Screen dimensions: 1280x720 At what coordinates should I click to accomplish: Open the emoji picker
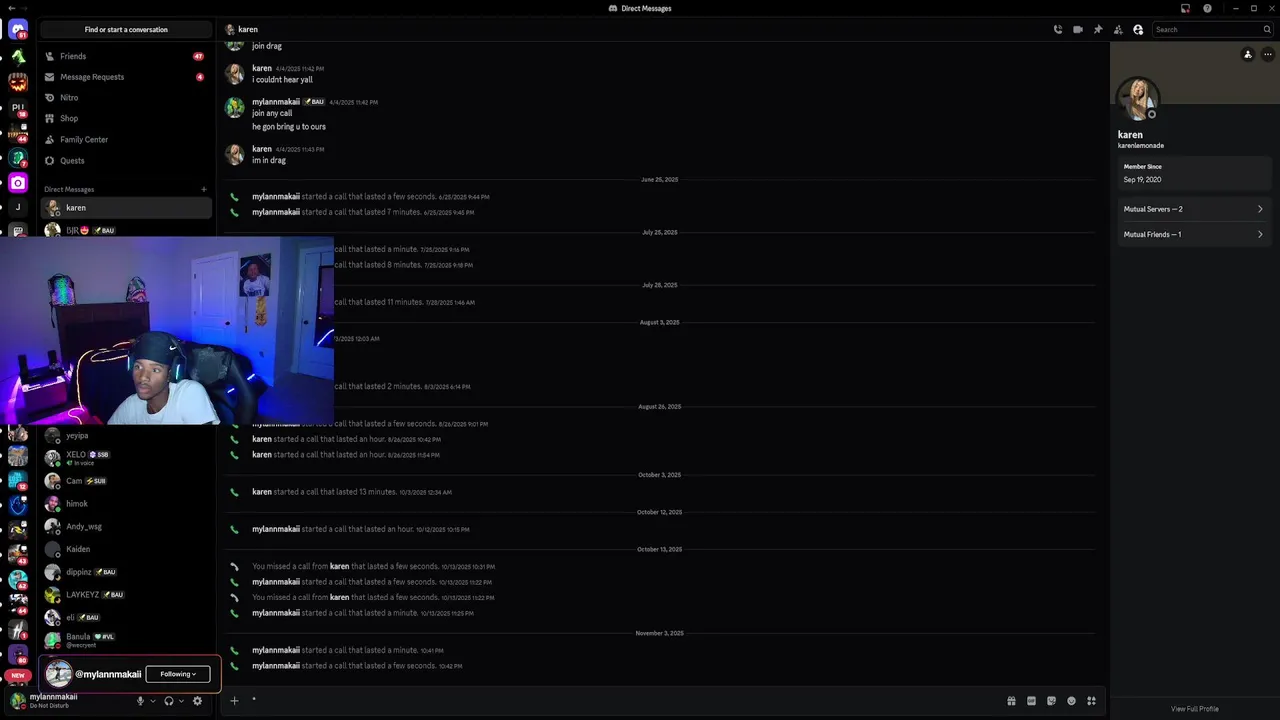1071,701
